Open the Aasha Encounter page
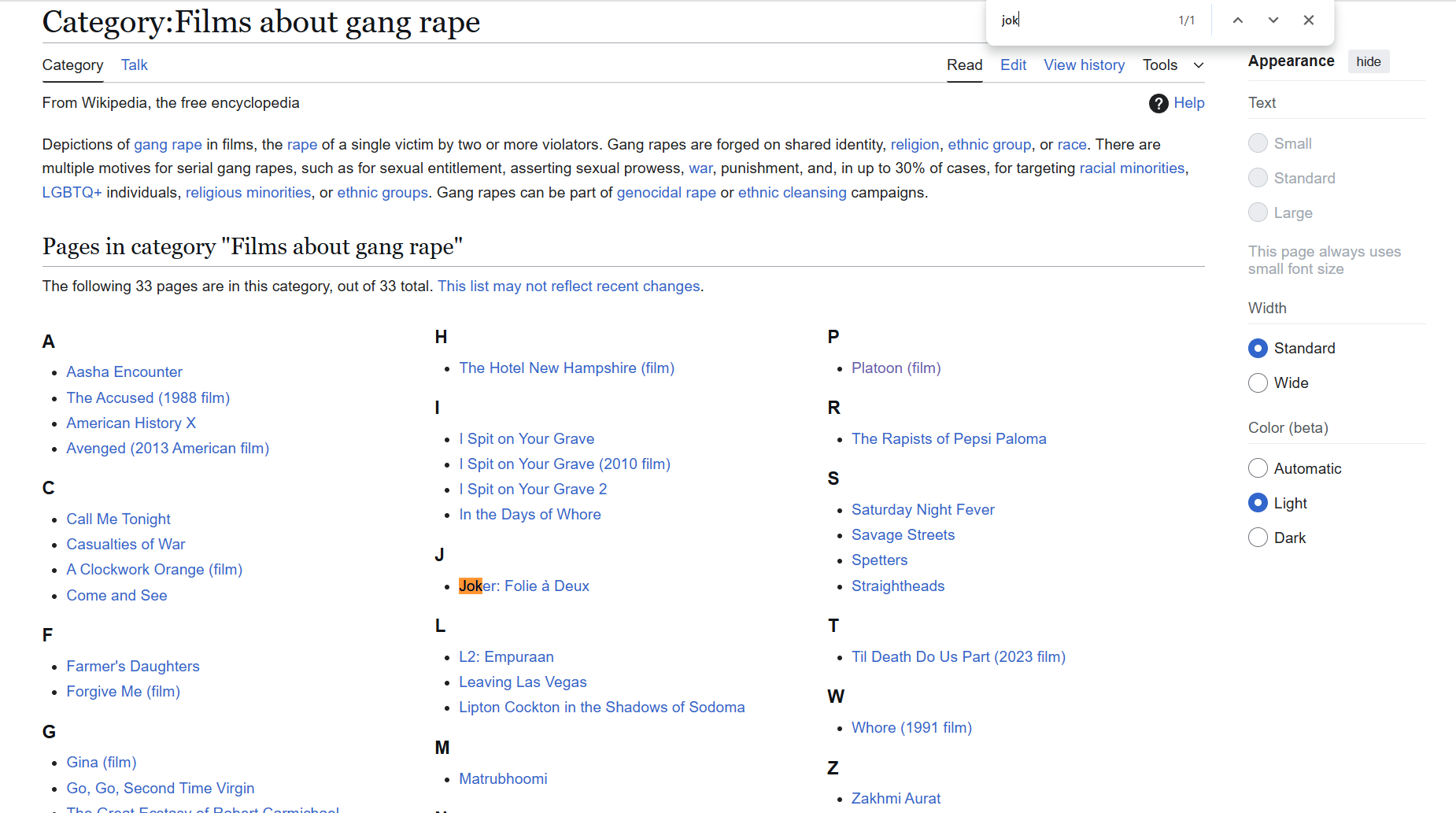Image resolution: width=1456 pixels, height=813 pixels. tap(124, 372)
